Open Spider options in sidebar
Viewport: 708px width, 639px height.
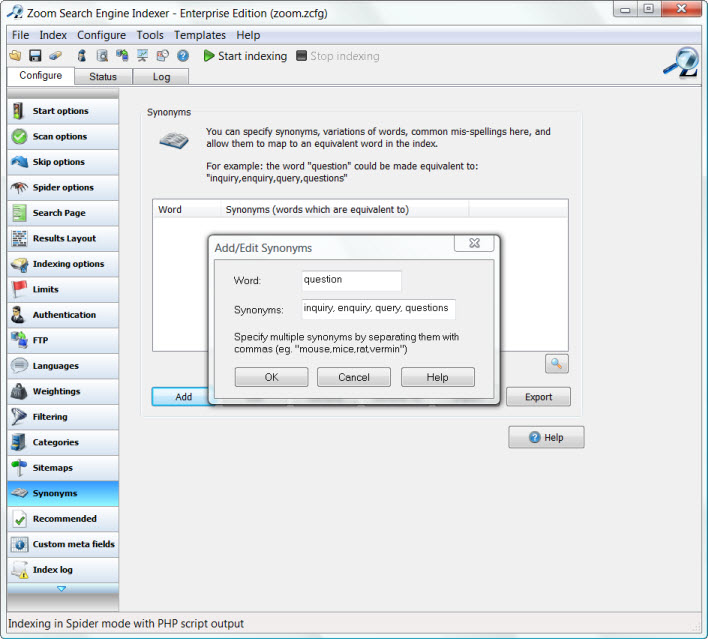click(x=63, y=187)
